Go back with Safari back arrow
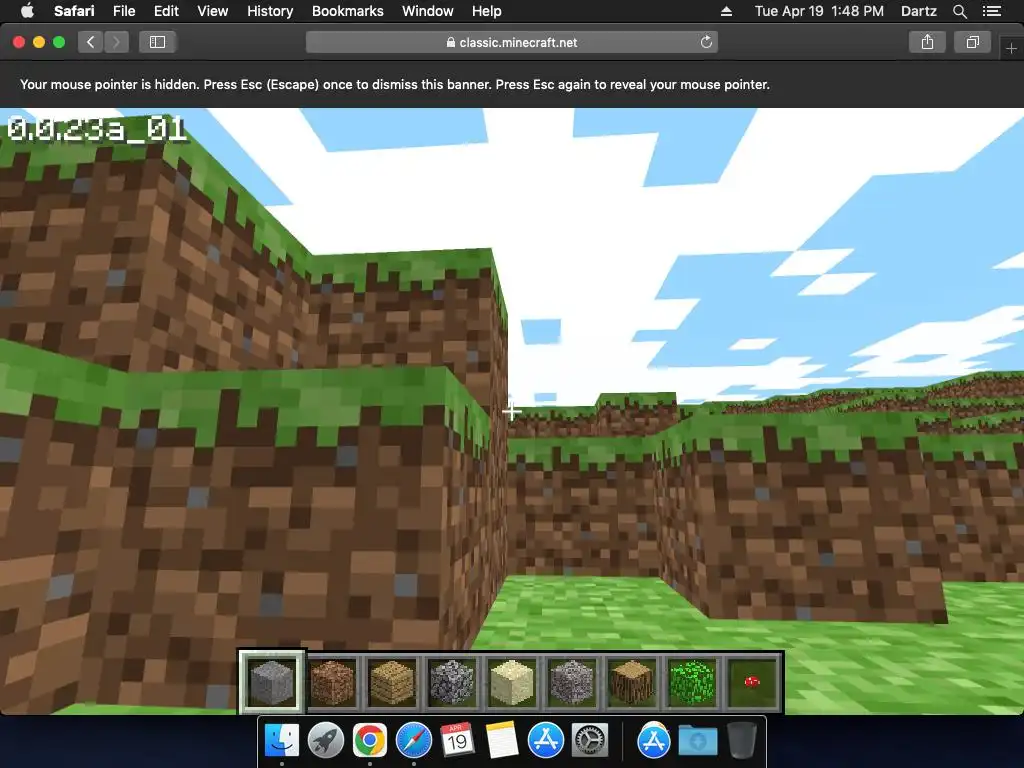1024x768 pixels. (x=91, y=42)
